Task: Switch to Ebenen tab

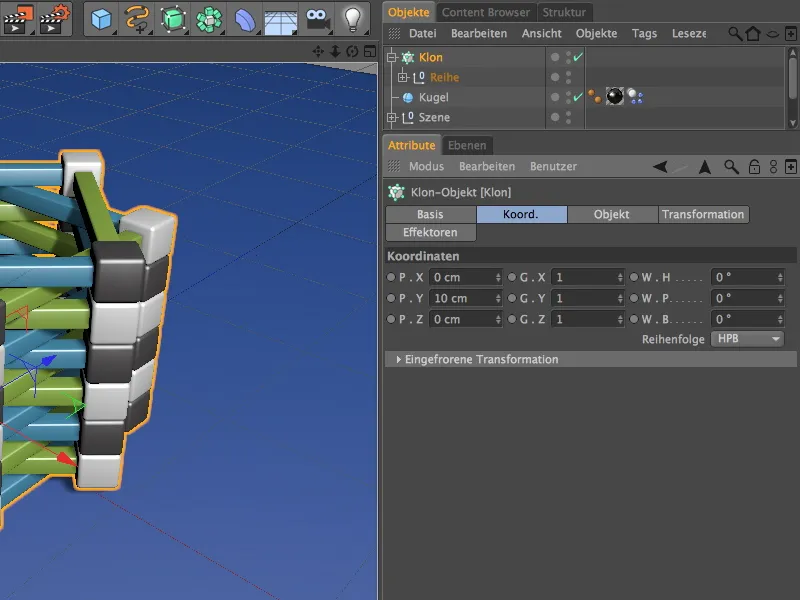Action: tap(467, 145)
